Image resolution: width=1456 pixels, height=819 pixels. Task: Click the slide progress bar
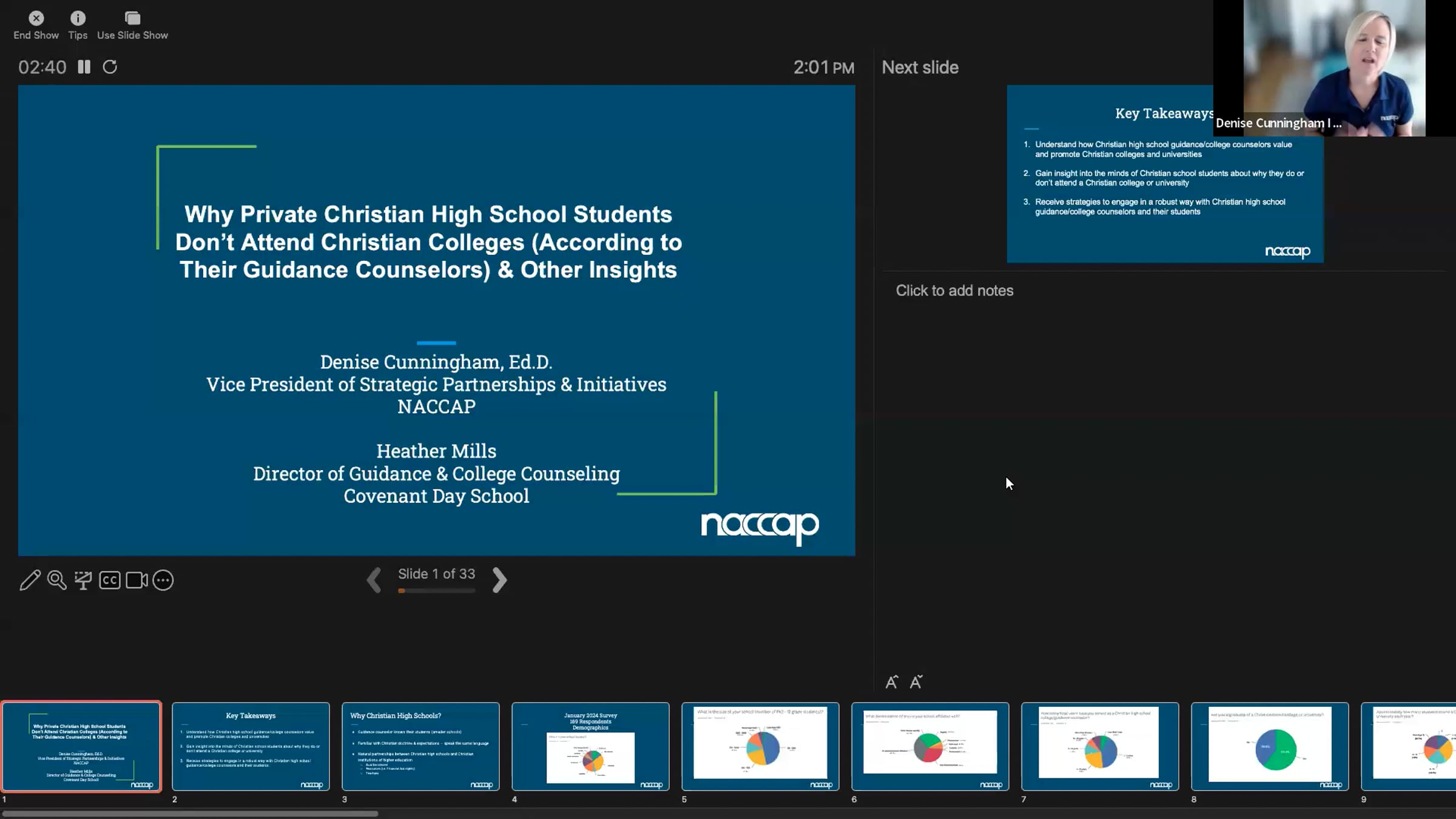click(437, 590)
